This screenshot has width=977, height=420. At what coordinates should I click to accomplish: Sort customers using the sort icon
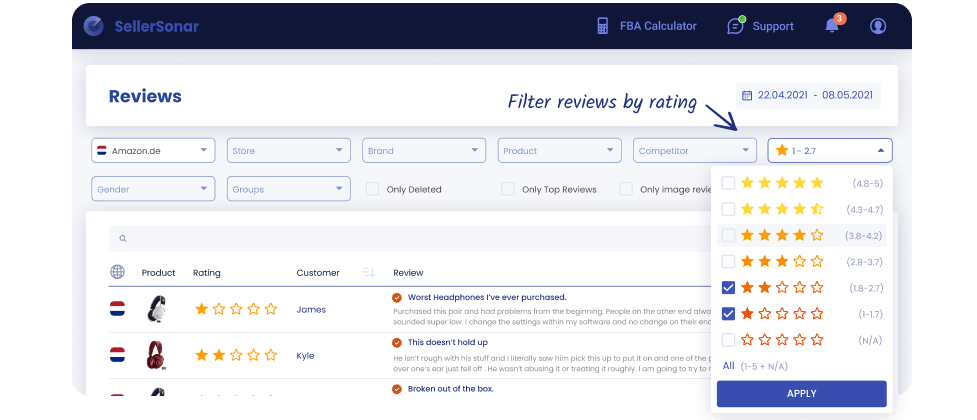pyautogui.click(x=367, y=272)
